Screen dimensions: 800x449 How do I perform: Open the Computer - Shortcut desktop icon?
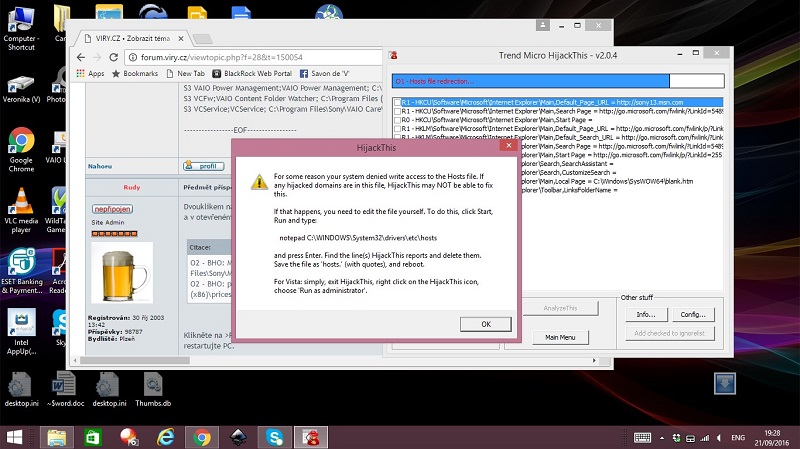(21, 28)
